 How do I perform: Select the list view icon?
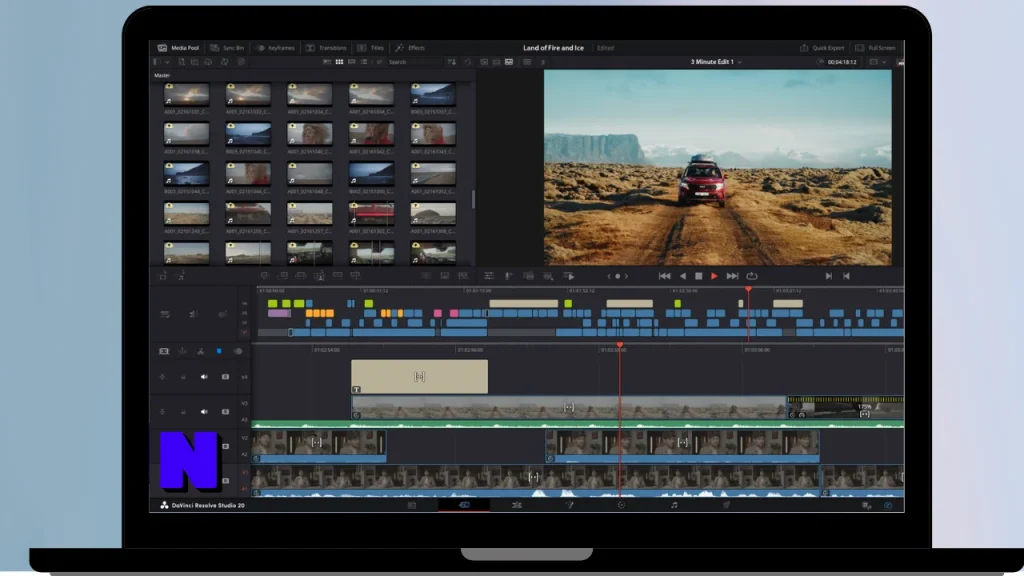click(x=364, y=62)
